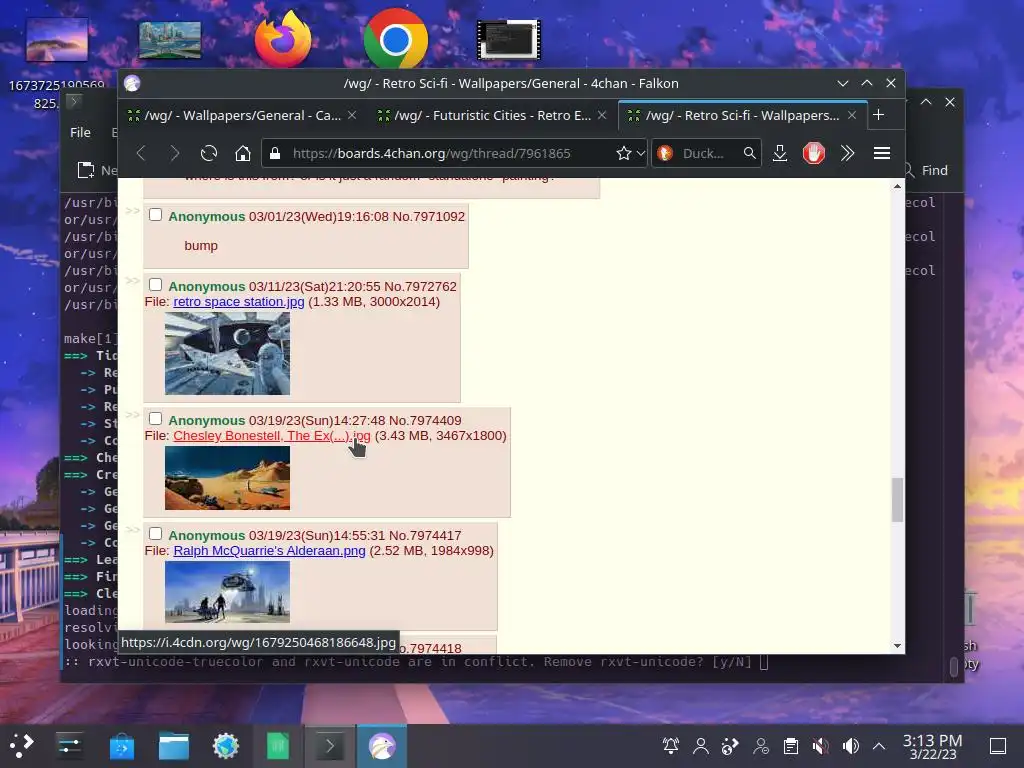Check the box for post No.7972762

(x=155, y=285)
